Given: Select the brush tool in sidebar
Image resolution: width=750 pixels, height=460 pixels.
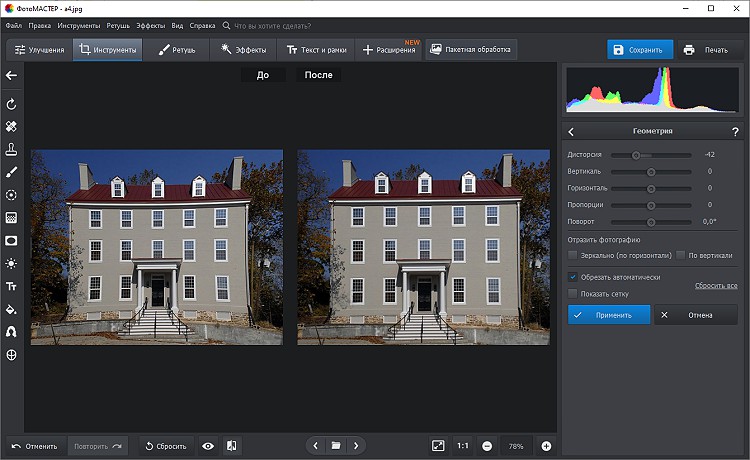Looking at the screenshot, I should (11, 173).
